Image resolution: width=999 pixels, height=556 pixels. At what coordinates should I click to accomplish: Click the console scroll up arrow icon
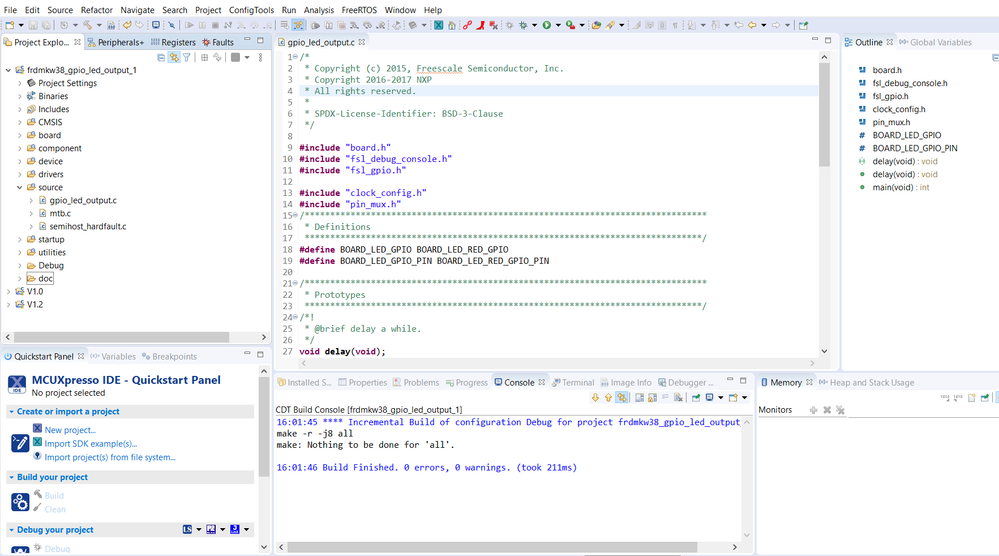pos(608,397)
